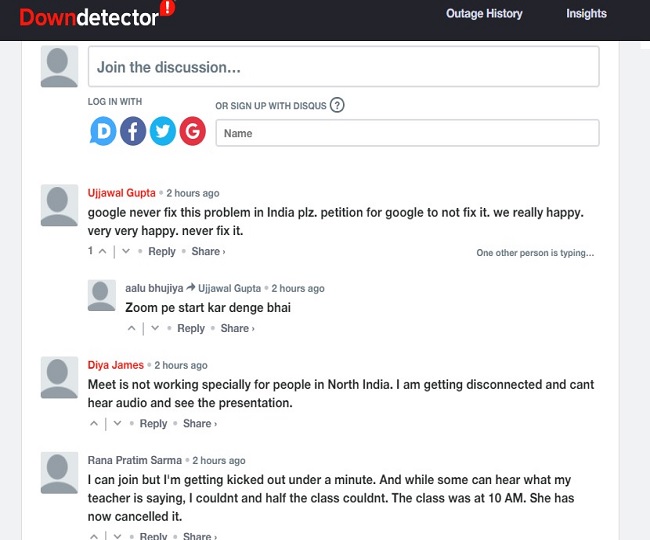Click the Disqus sign-up help question mark
The height and width of the screenshot is (540, 650).
(337, 105)
